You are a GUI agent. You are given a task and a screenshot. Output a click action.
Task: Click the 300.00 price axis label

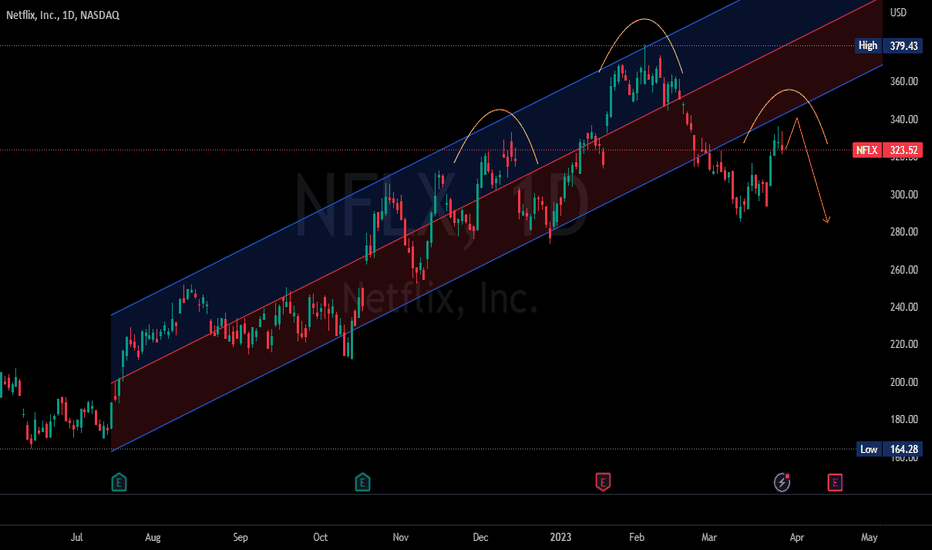904,194
